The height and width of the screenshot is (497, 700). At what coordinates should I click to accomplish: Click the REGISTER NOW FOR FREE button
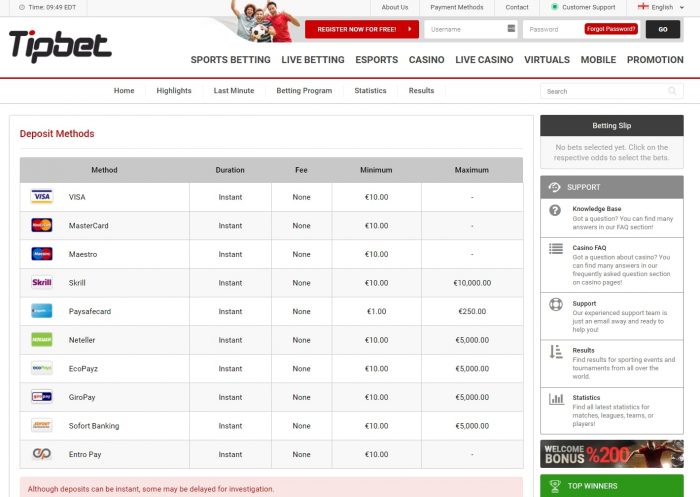362,29
